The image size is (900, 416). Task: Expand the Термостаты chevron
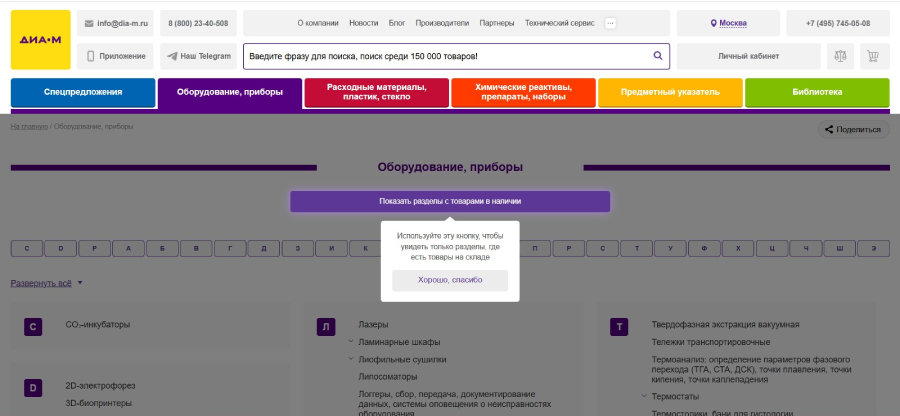pyautogui.click(x=644, y=396)
